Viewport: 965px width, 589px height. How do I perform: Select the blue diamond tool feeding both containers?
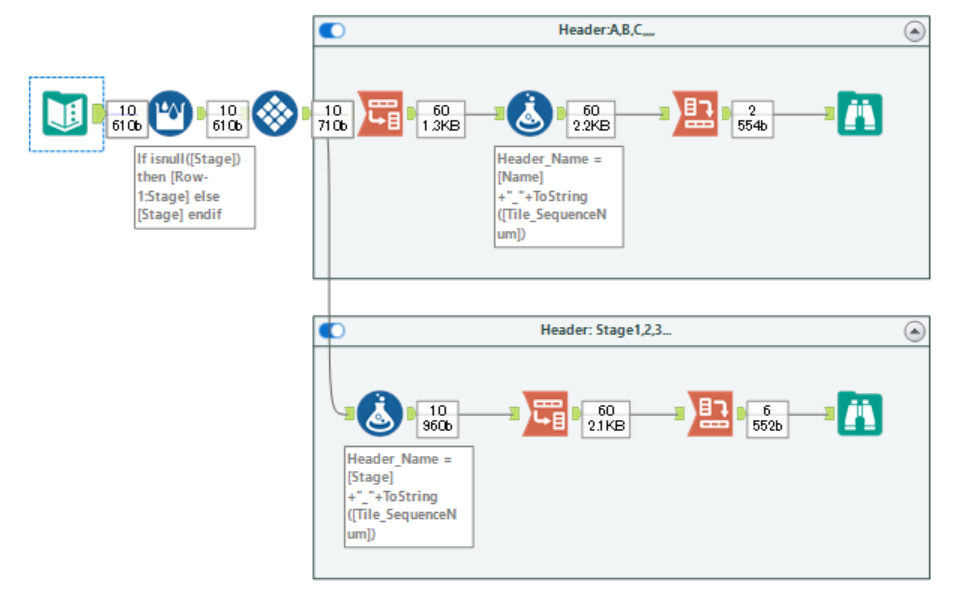[x=274, y=113]
